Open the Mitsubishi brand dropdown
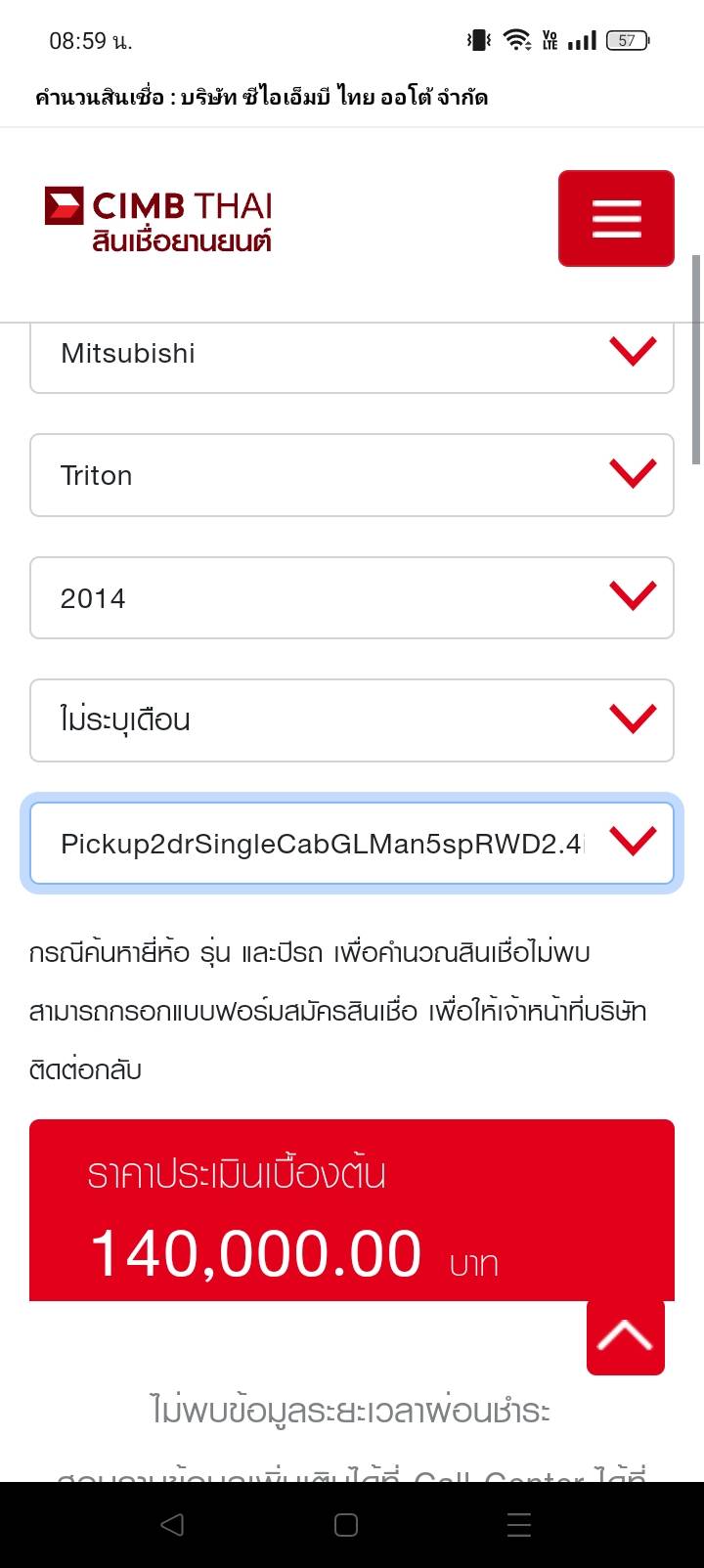704x1568 pixels. point(351,354)
